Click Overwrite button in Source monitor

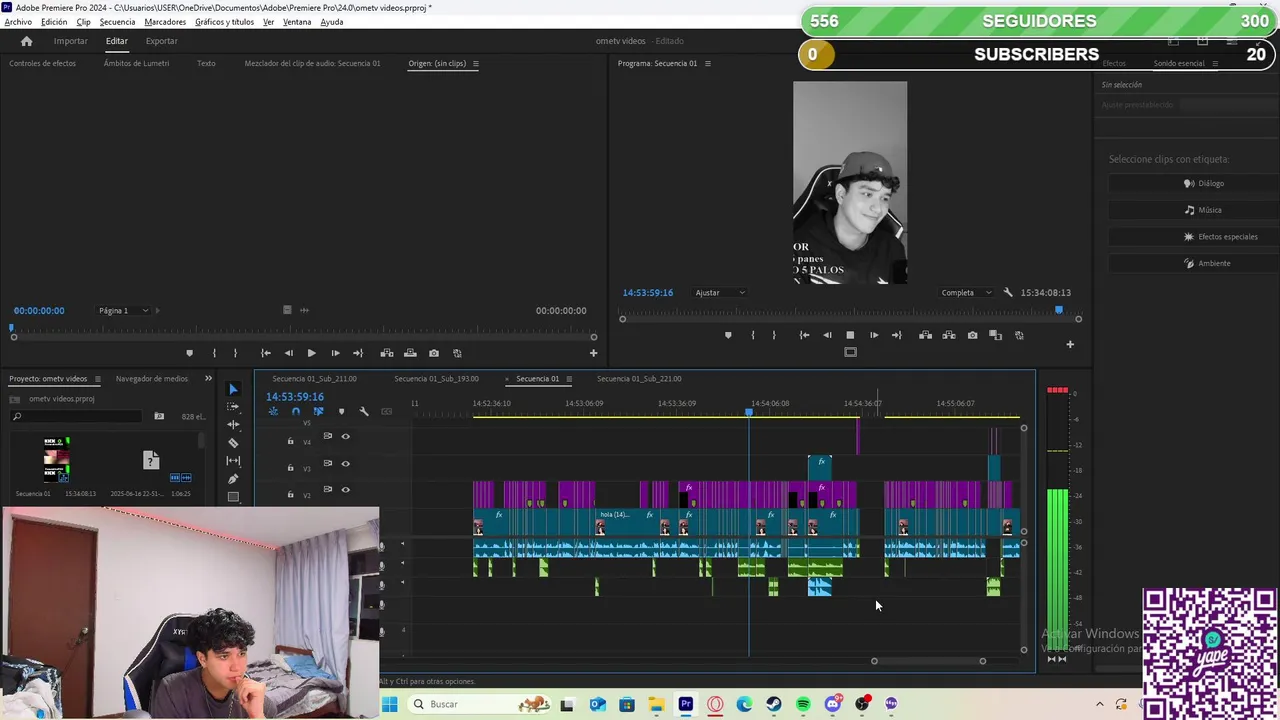(x=410, y=353)
